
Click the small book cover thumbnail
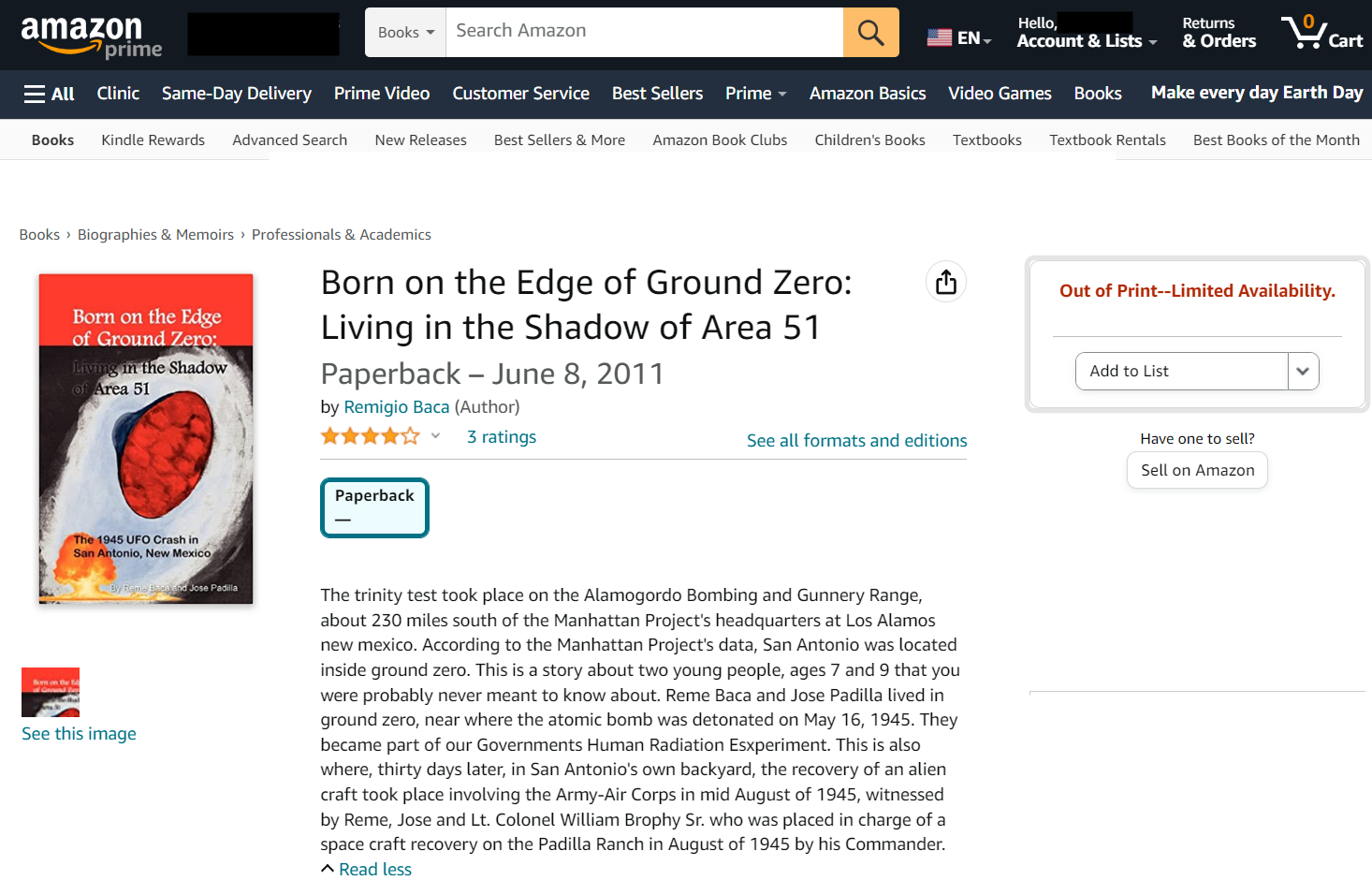(51, 692)
